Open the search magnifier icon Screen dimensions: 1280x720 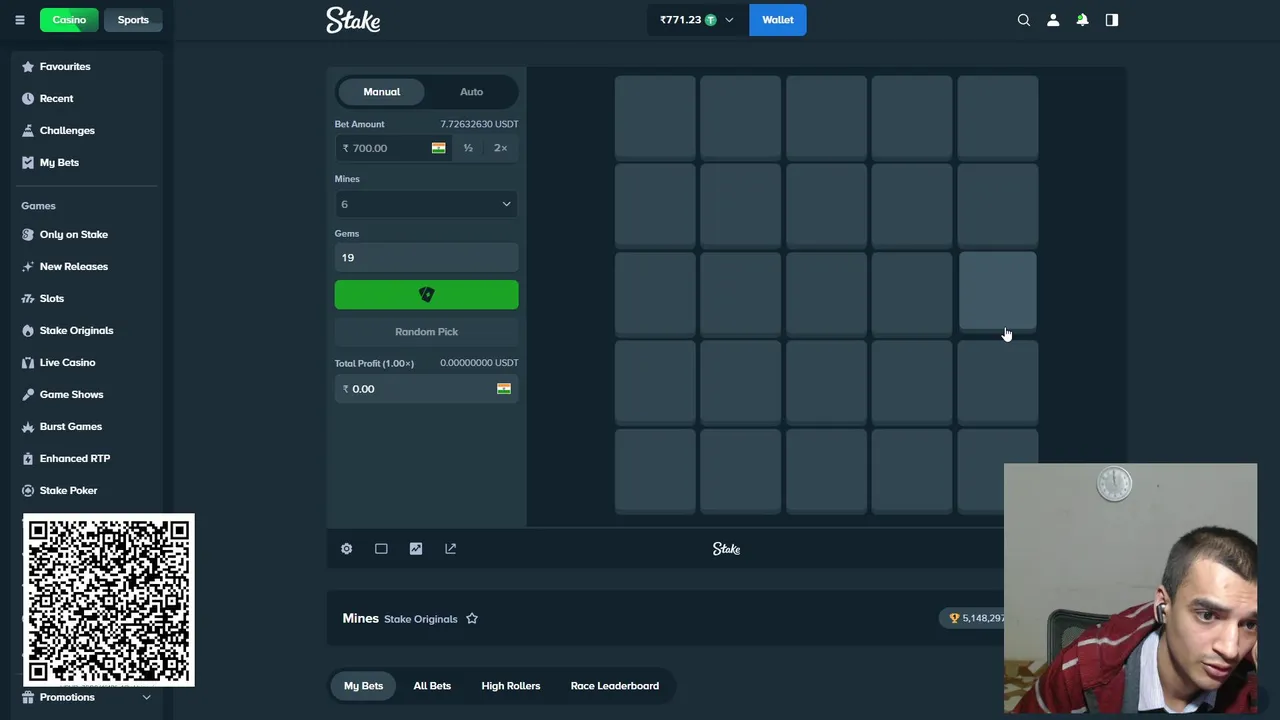[1023, 20]
